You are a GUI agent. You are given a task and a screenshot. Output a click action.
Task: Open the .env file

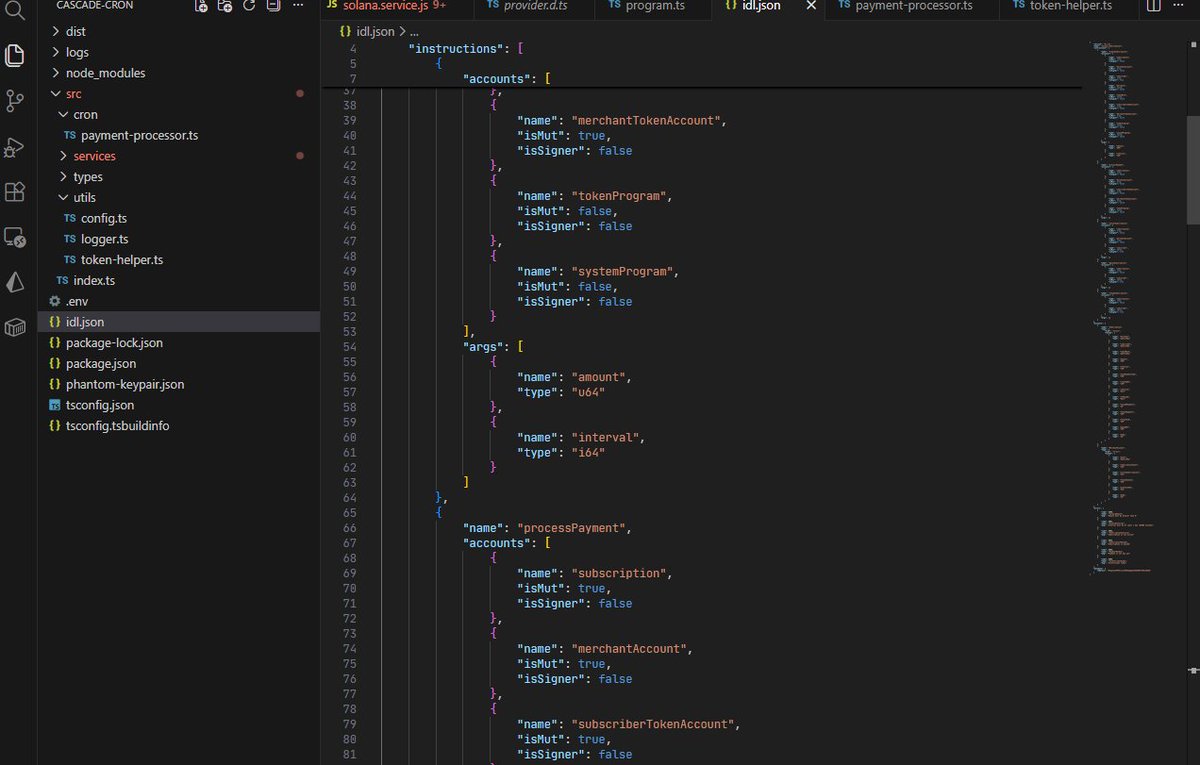coord(77,301)
